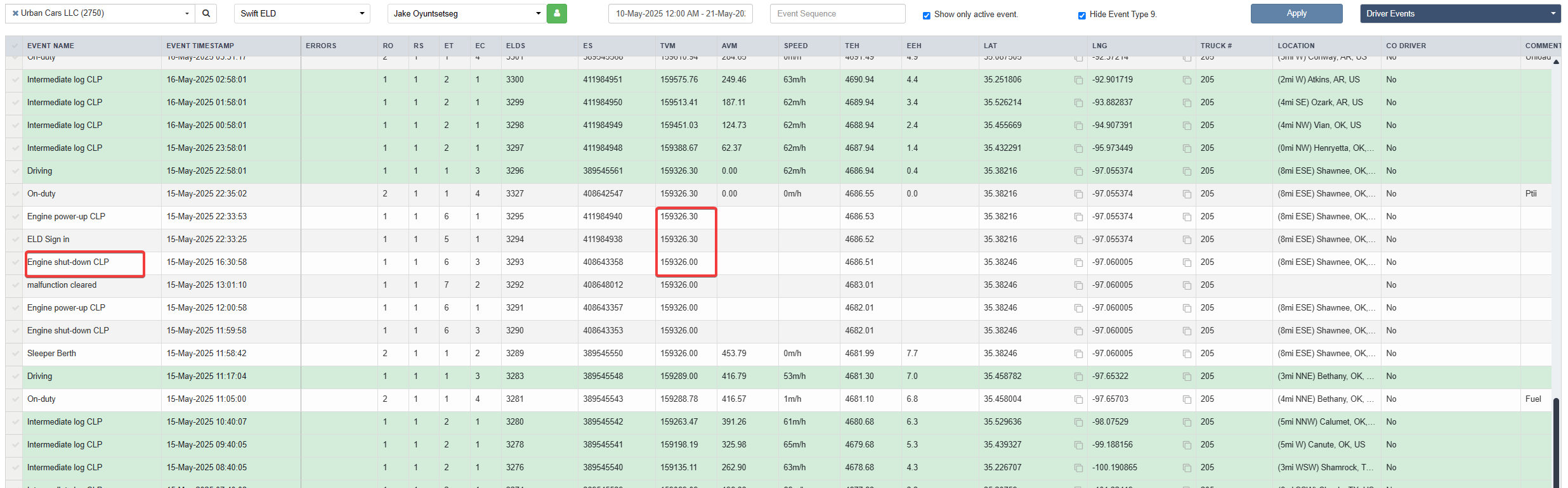The width and height of the screenshot is (1568, 488).
Task: Click the scroll-up arrow of table
Action: click(x=1556, y=61)
